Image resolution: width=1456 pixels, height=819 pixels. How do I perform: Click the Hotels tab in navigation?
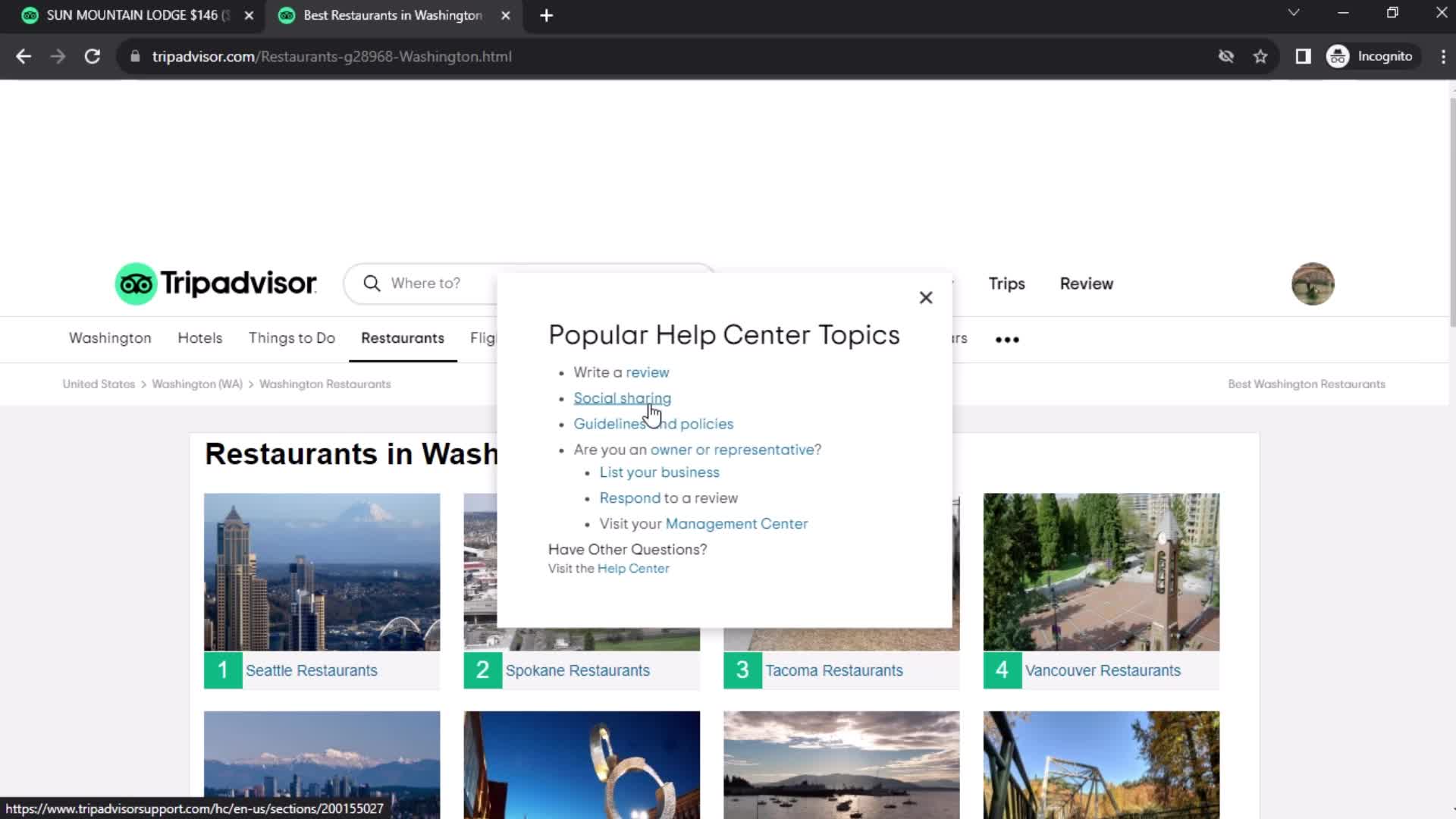pyautogui.click(x=198, y=337)
